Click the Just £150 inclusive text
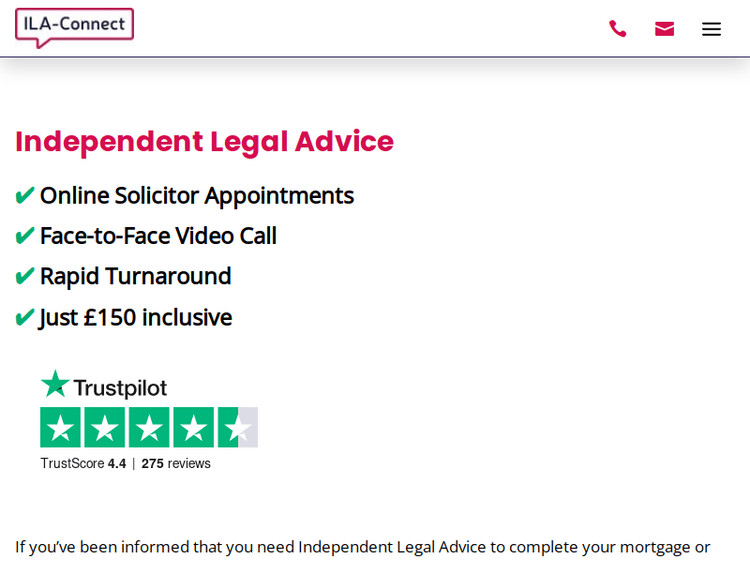The image size is (750, 563). click(135, 317)
